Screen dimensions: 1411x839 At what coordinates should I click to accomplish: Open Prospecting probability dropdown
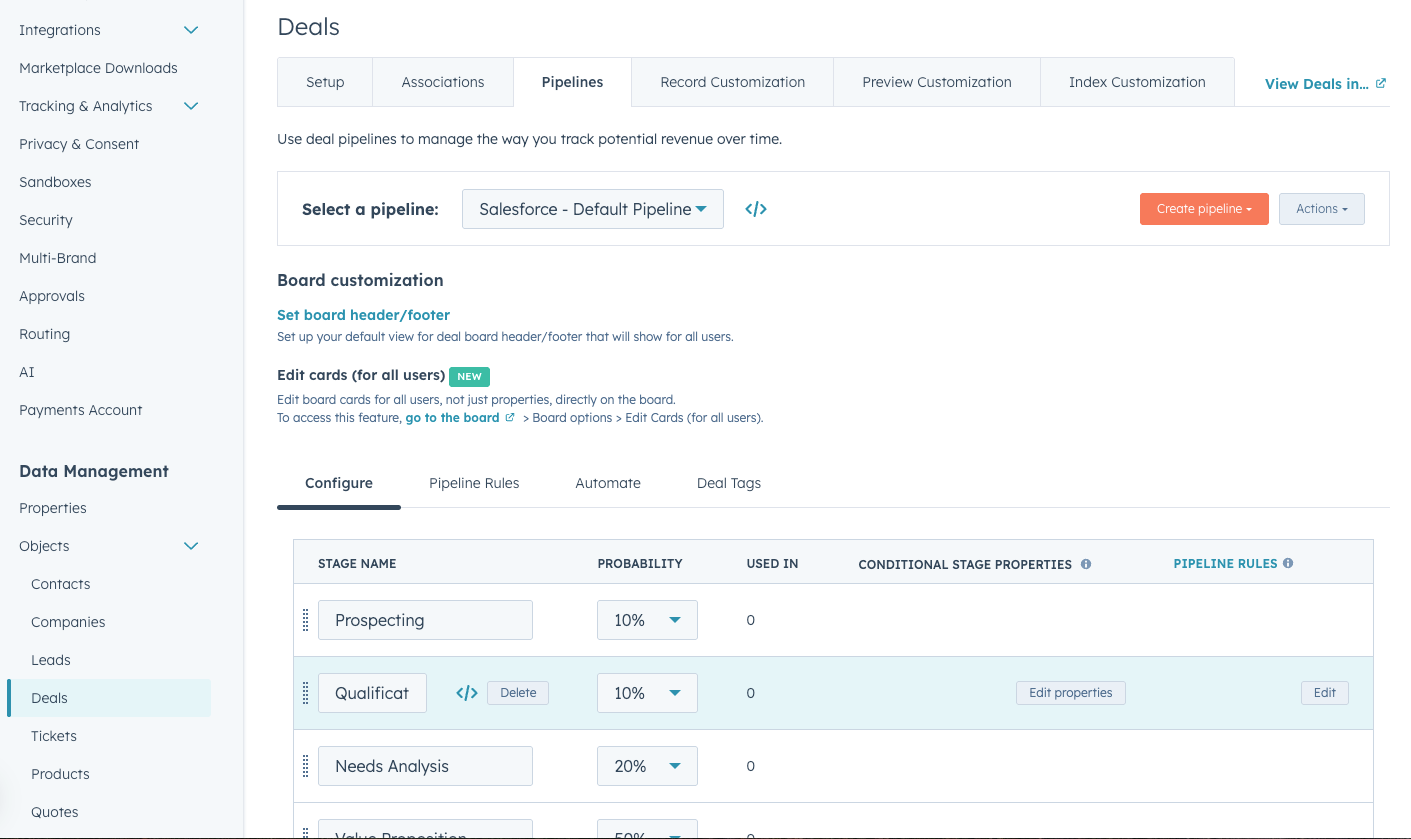pos(647,620)
